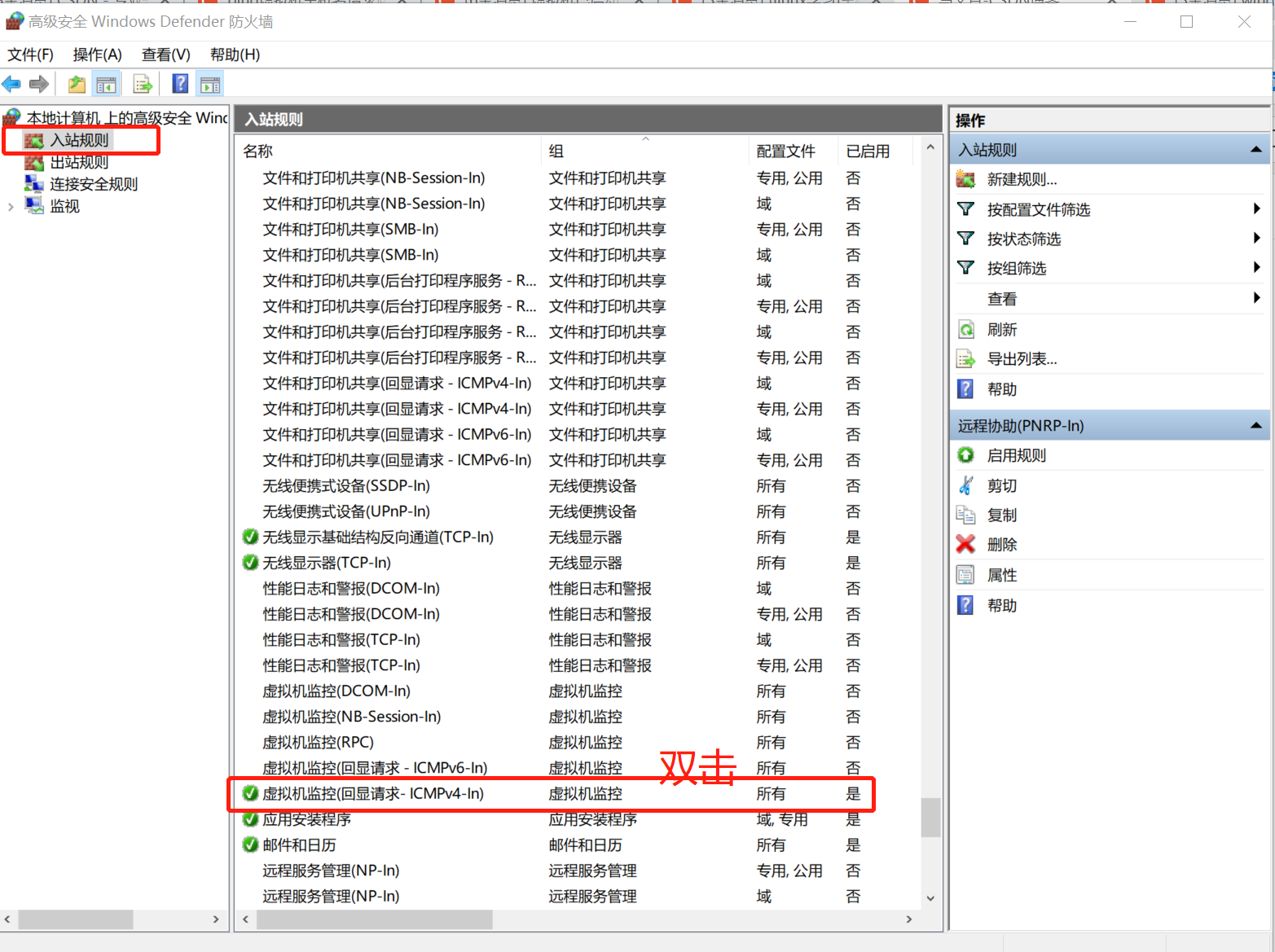The height and width of the screenshot is (952, 1275).
Task: Click the 帮助 link under 入站规则 actions
Action: coord(1002,389)
